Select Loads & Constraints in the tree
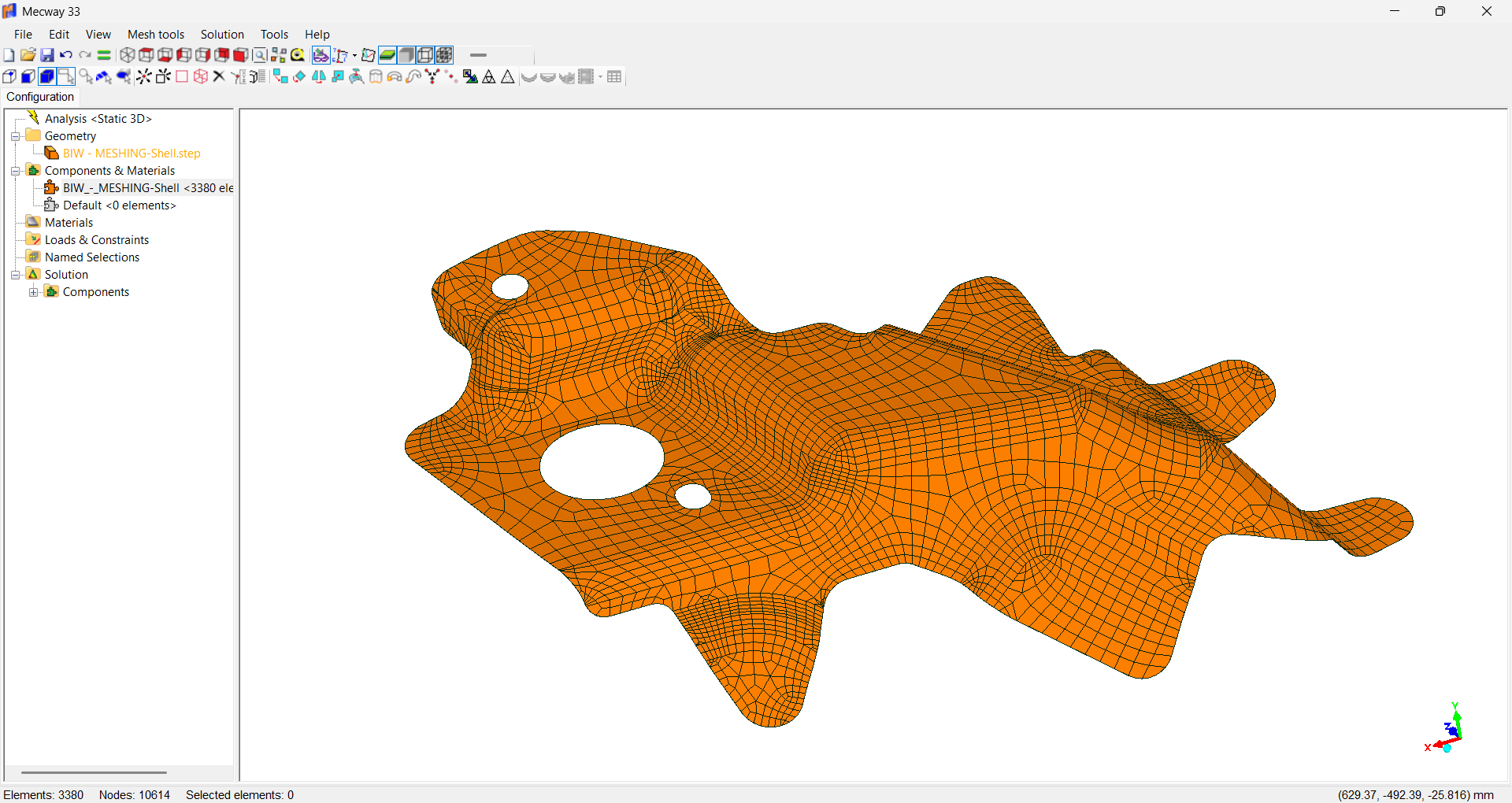This screenshot has width=1512, height=803. [96, 240]
